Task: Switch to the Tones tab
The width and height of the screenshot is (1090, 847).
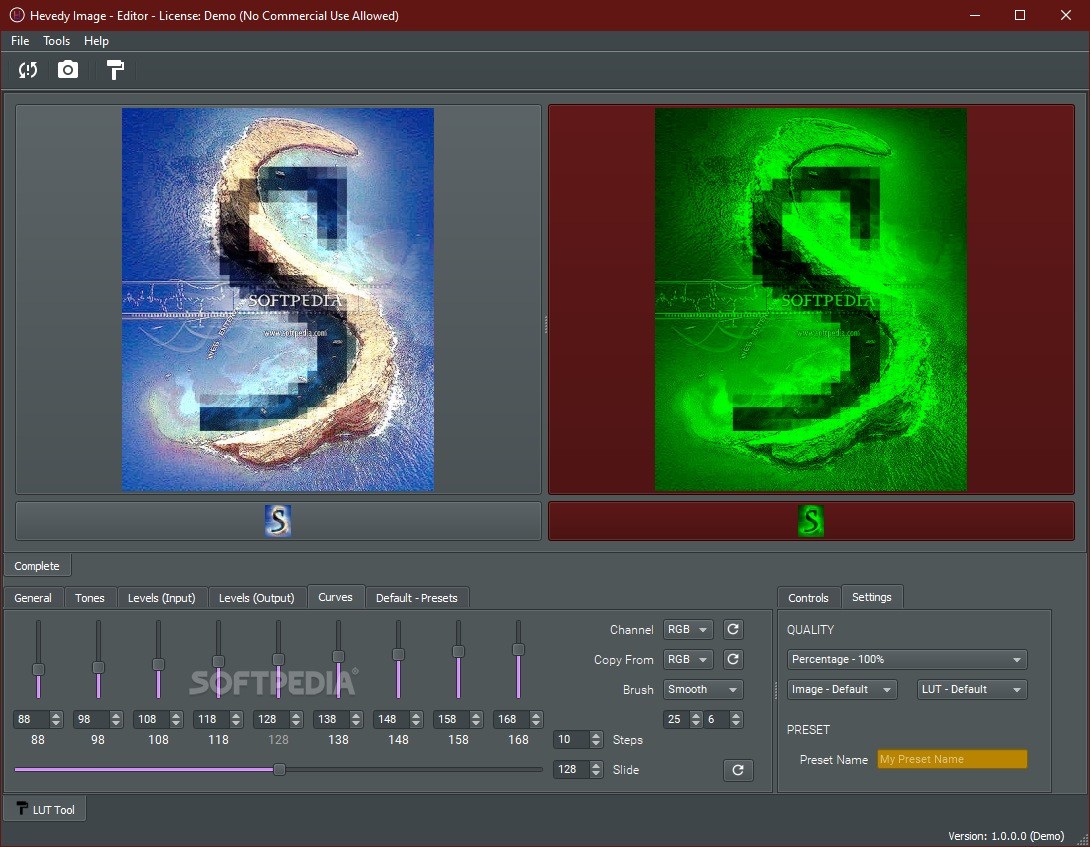Action: coord(90,598)
